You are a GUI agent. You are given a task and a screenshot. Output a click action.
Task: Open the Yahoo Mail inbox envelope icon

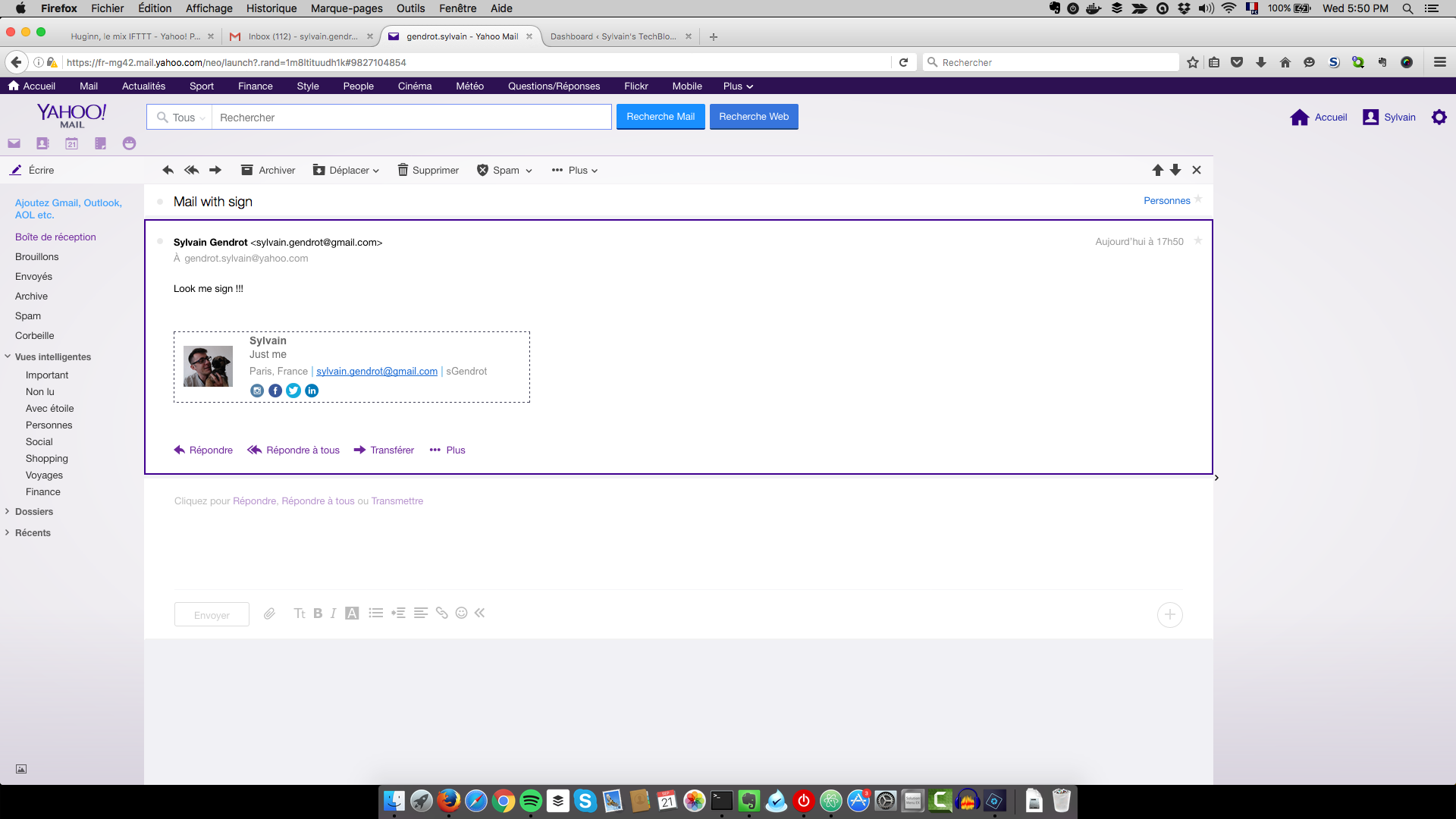click(14, 143)
